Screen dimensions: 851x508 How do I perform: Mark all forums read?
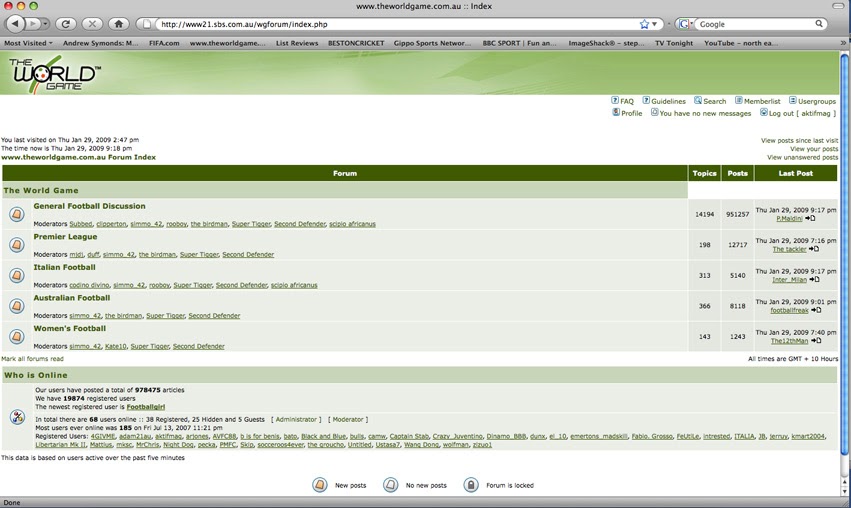click(x=33, y=359)
